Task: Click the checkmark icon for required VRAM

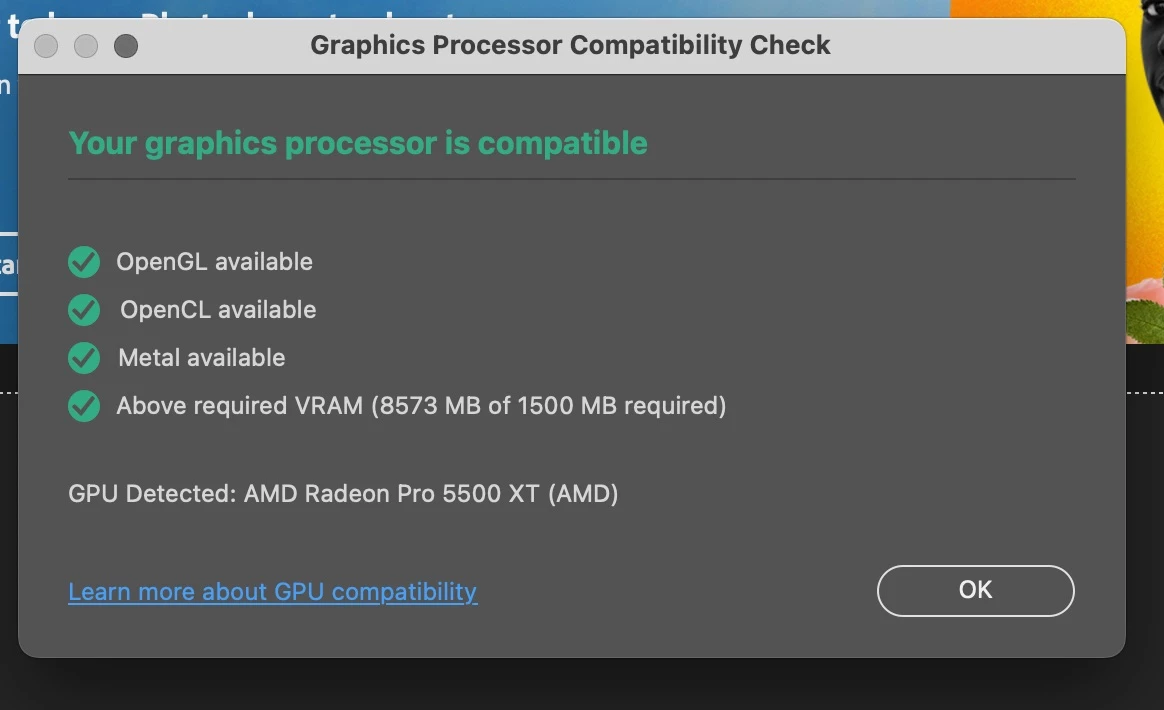Action: tap(84, 406)
